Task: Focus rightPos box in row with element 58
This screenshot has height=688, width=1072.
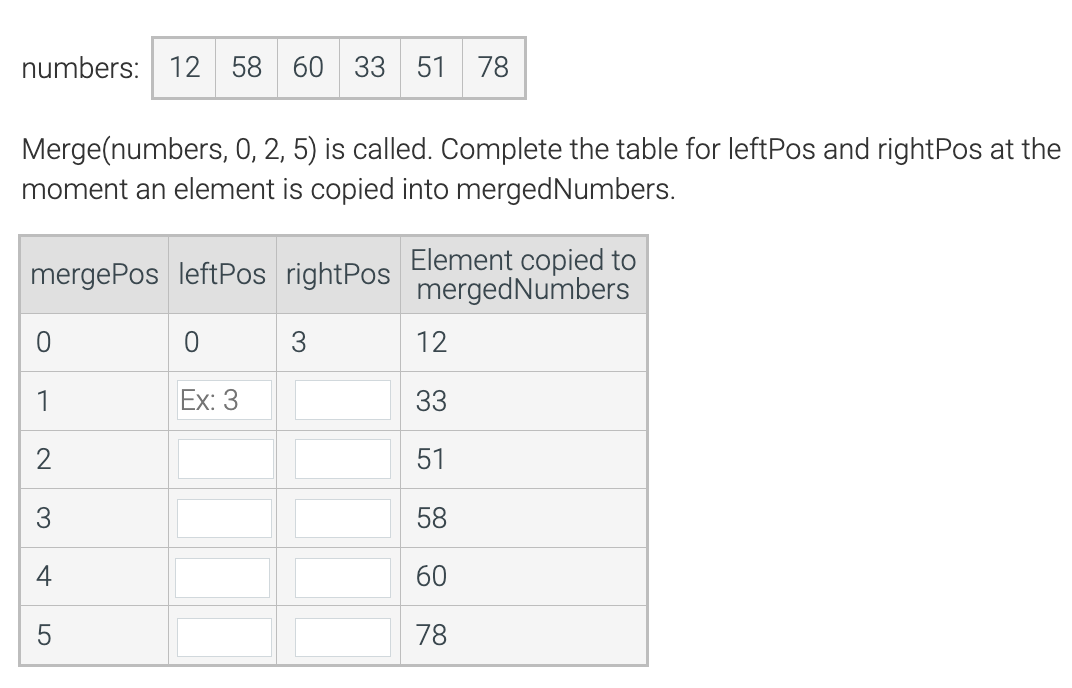Action: (x=343, y=518)
